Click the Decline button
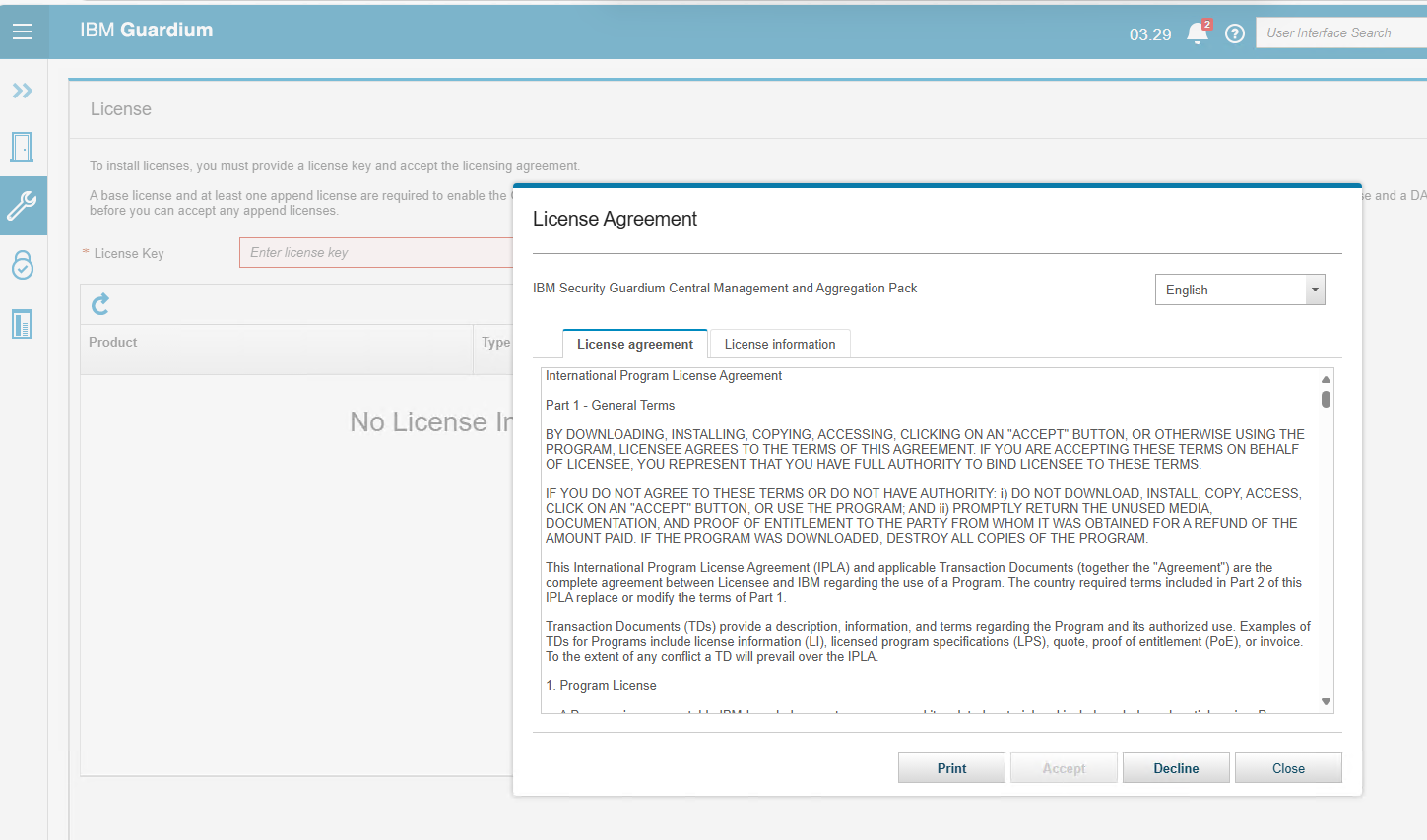Image resolution: width=1427 pixels, height=840 pixels. 1176,768
